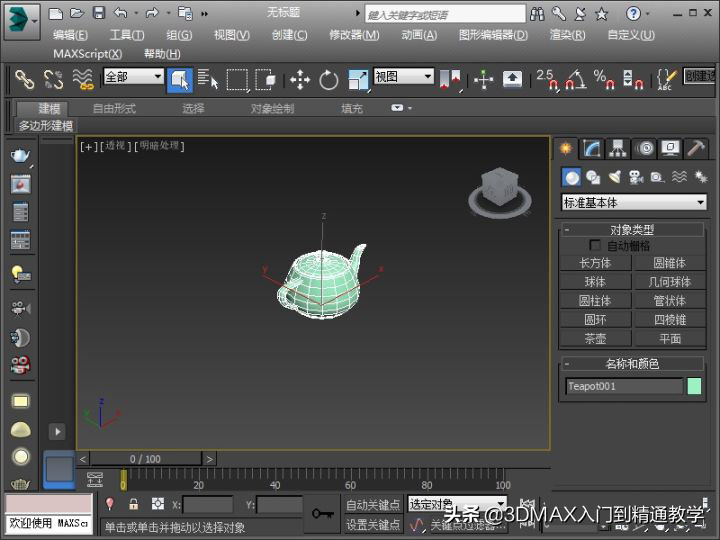Image resolution: width=720 pixels, height=540 pixels.
Task: Toggle Keyboard Shortcut Override icon
Action: 512,79
